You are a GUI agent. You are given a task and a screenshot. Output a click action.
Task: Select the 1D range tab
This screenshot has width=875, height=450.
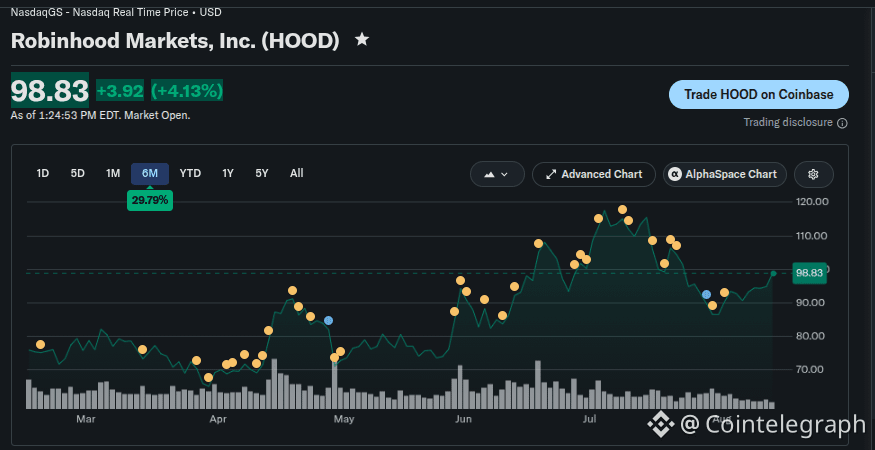click(x=42, y=174)
